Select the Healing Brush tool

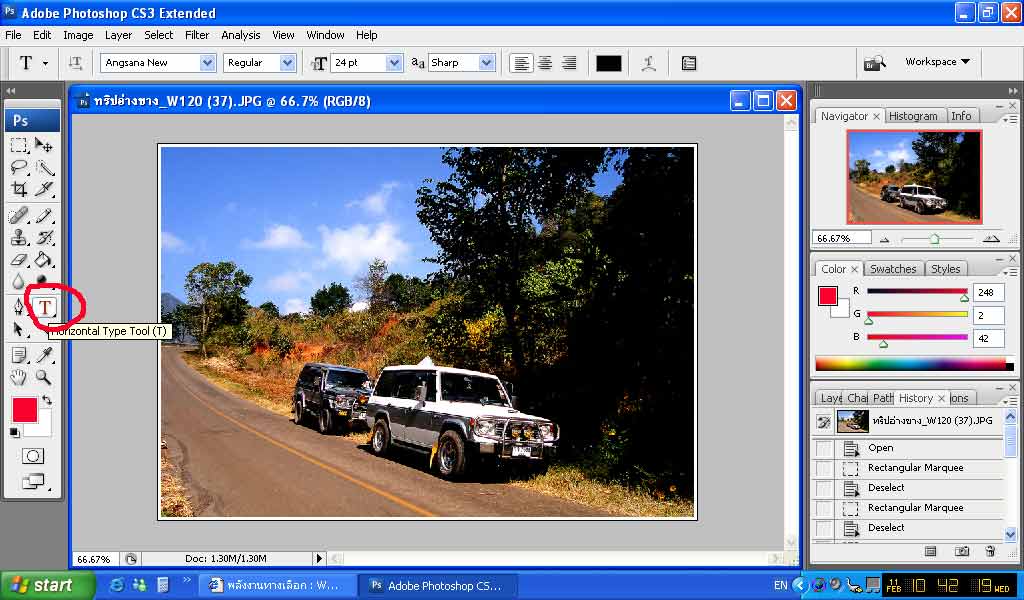point(19,215)
